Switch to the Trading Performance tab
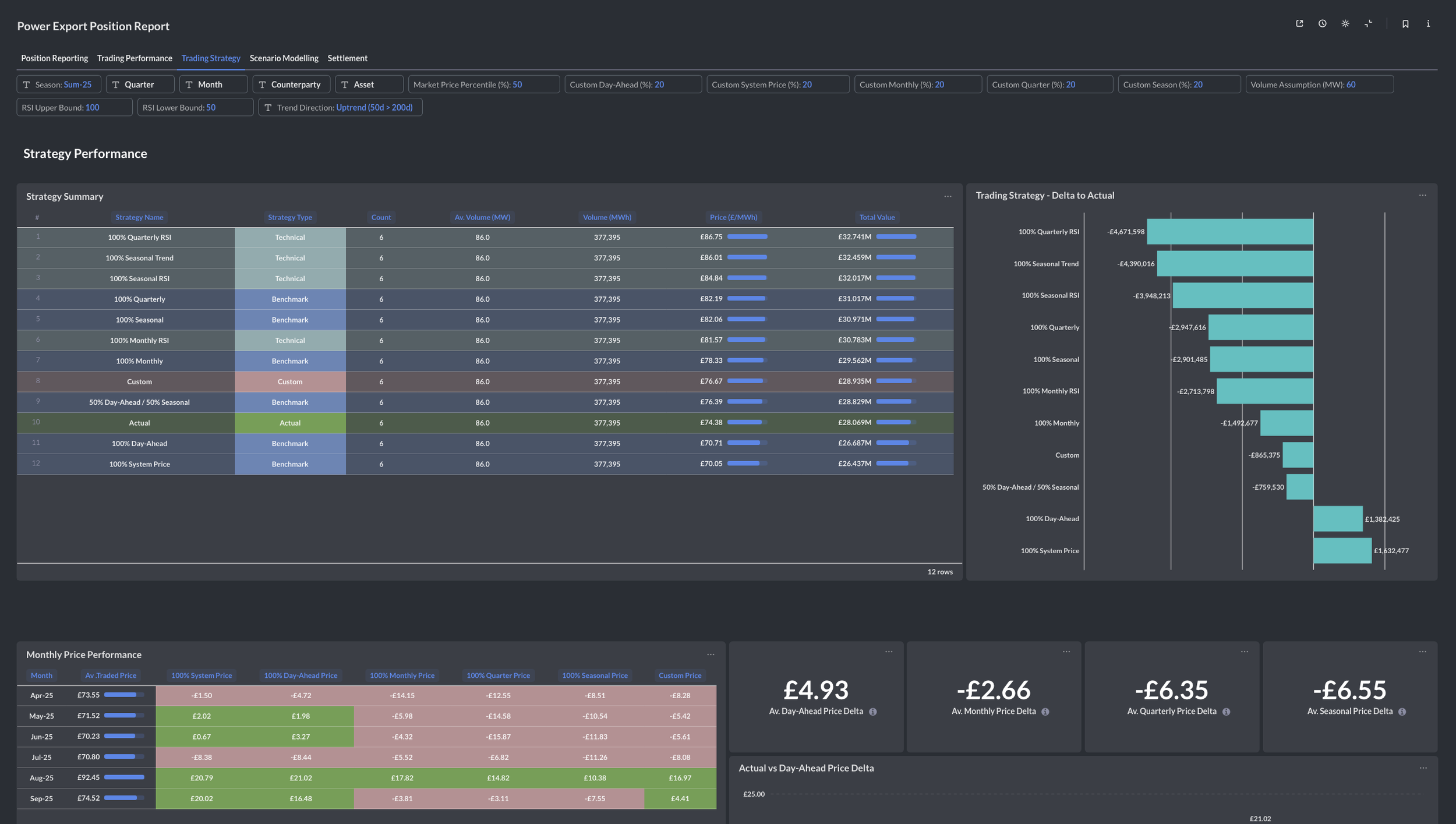1456x824 pixels. (x=135, y=58)
